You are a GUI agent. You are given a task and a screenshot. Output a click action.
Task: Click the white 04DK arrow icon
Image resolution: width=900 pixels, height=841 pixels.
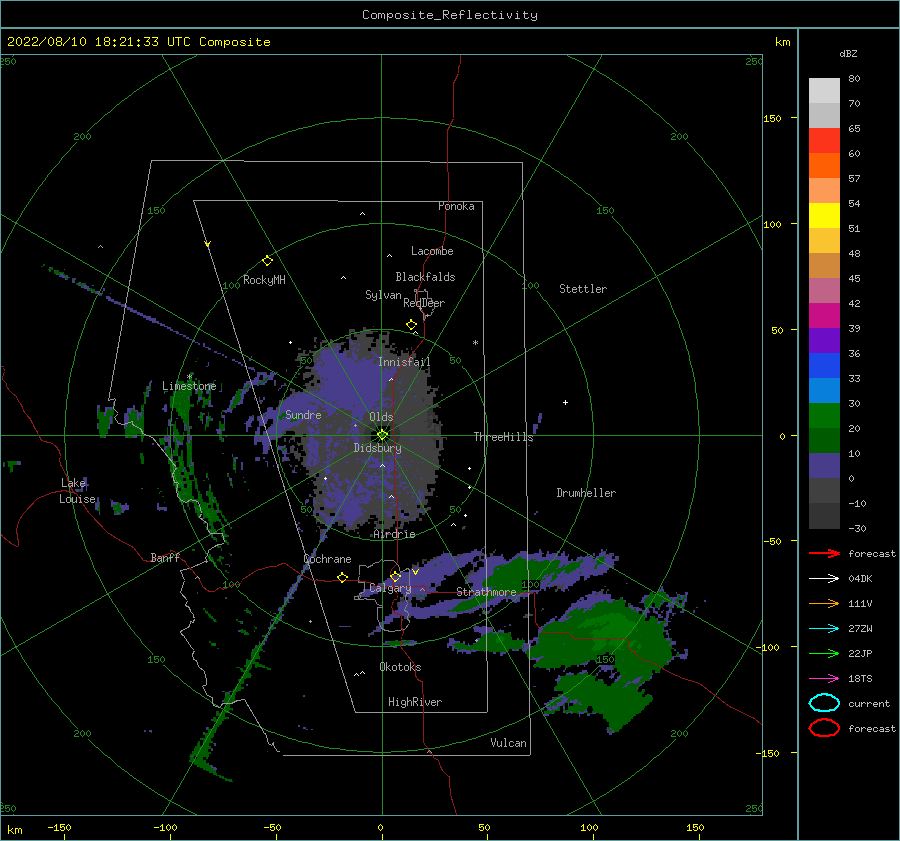(824, 578)
